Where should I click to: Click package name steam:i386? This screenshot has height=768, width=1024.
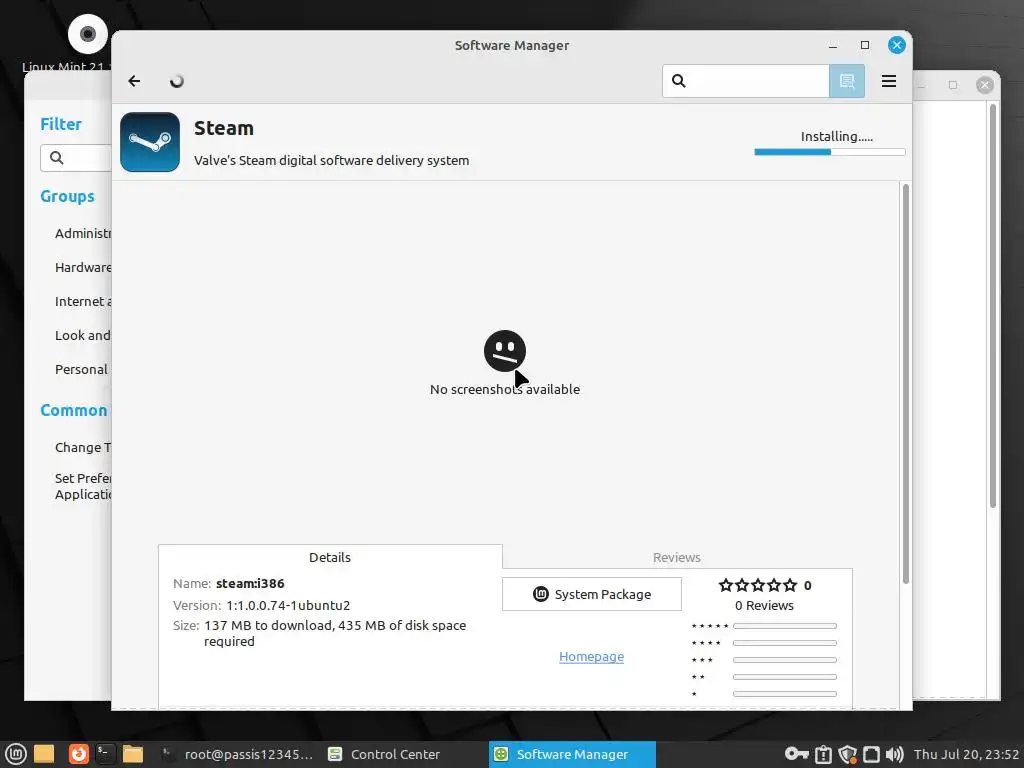coord(250,583)
